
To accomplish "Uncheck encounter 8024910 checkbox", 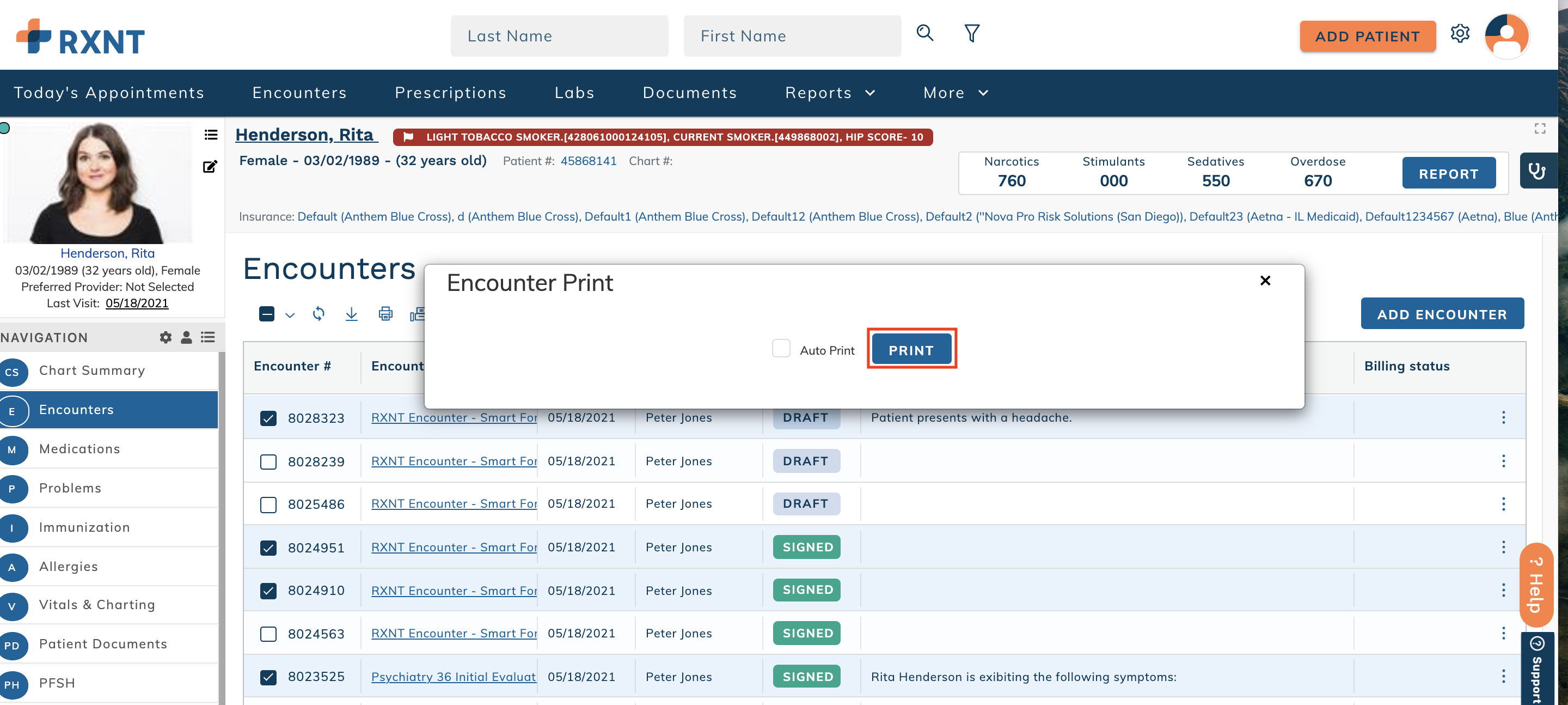I will coord(268,591).
